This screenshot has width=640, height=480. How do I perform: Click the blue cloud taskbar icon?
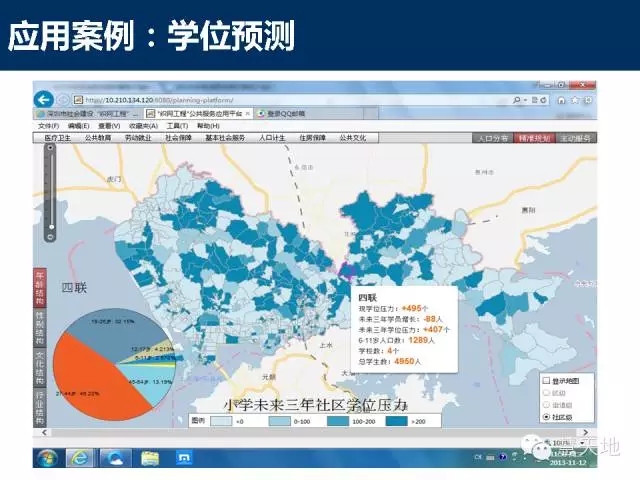click(x=117, y=457)
